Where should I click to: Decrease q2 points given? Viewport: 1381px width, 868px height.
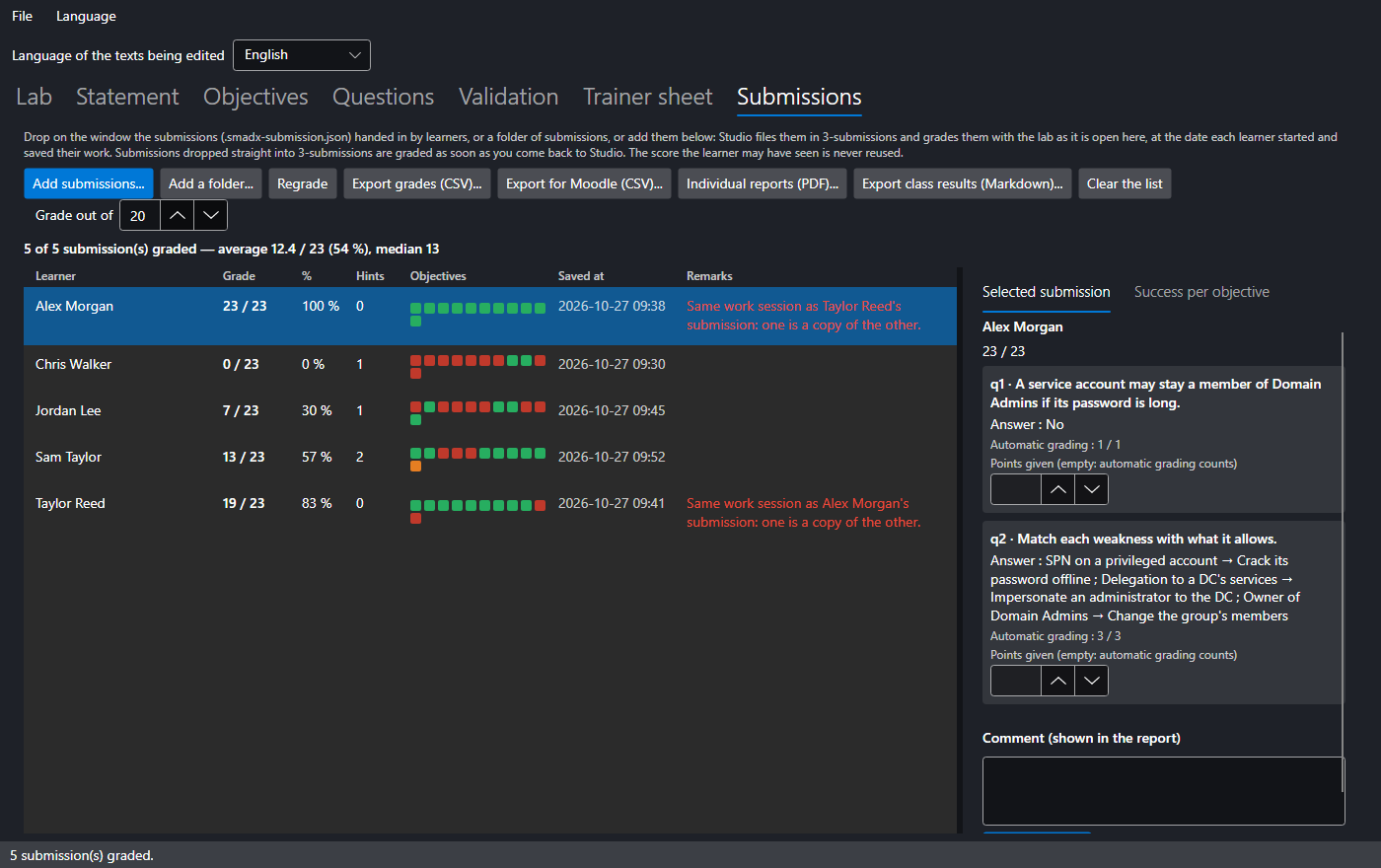click(1091, 681)
